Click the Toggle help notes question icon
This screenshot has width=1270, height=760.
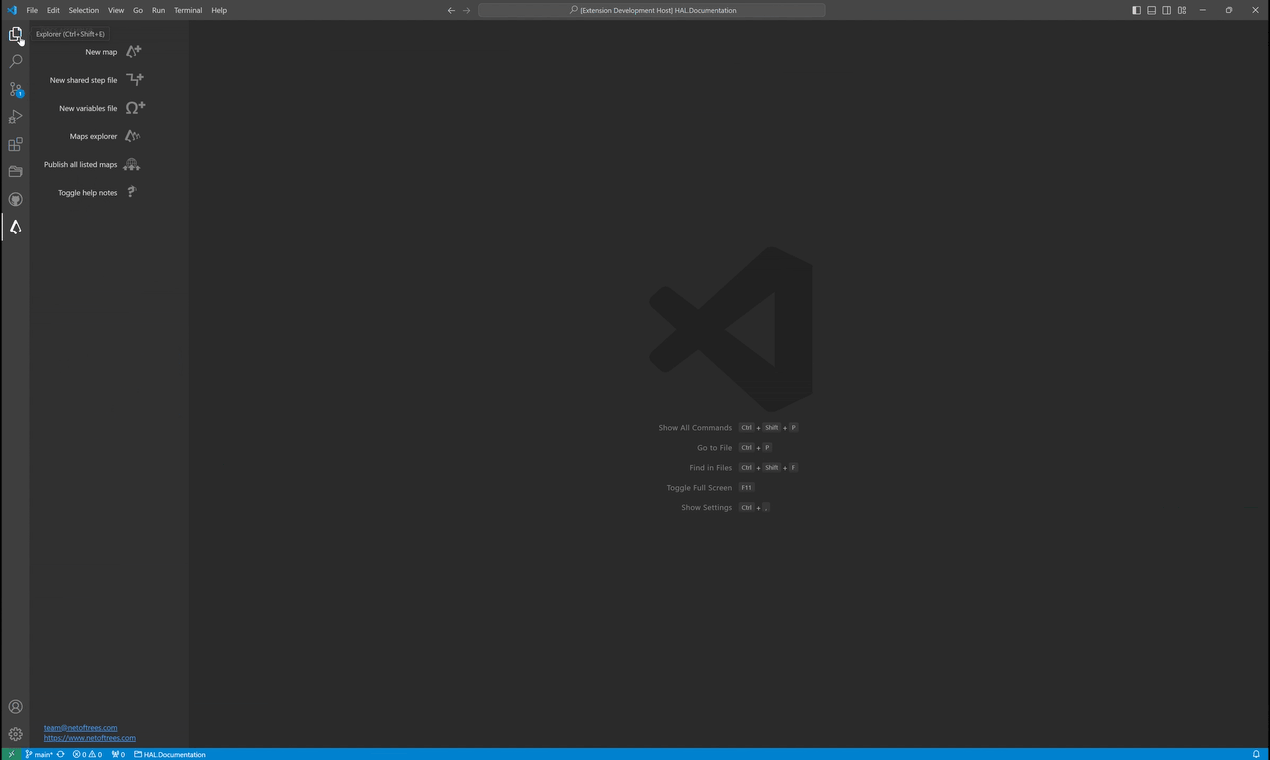pyautogui.click(x=131, y=192)
